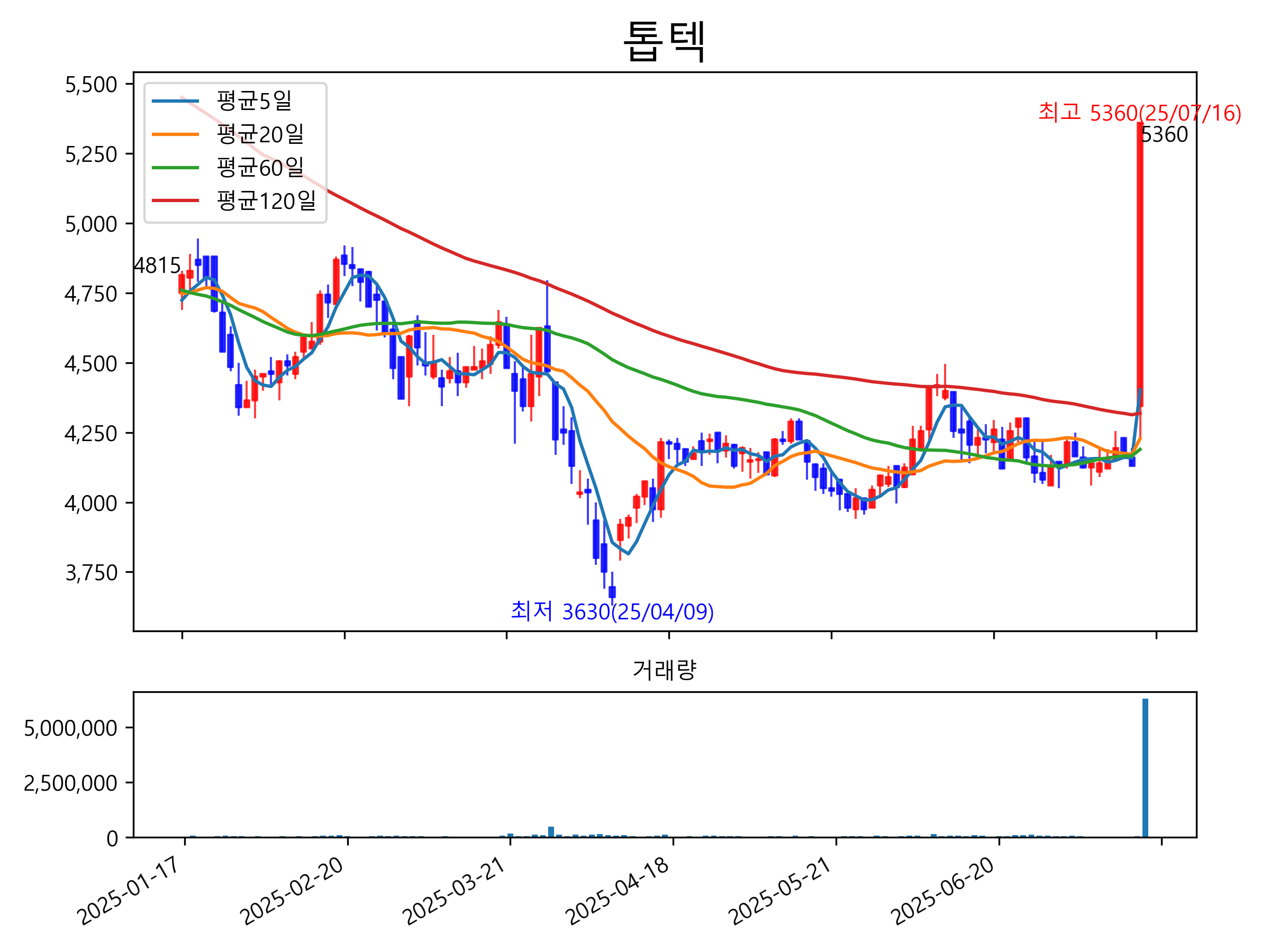Click the red 평균120일 legend line
This screenshot has height=952, width=1270.
tap(175, 201)
